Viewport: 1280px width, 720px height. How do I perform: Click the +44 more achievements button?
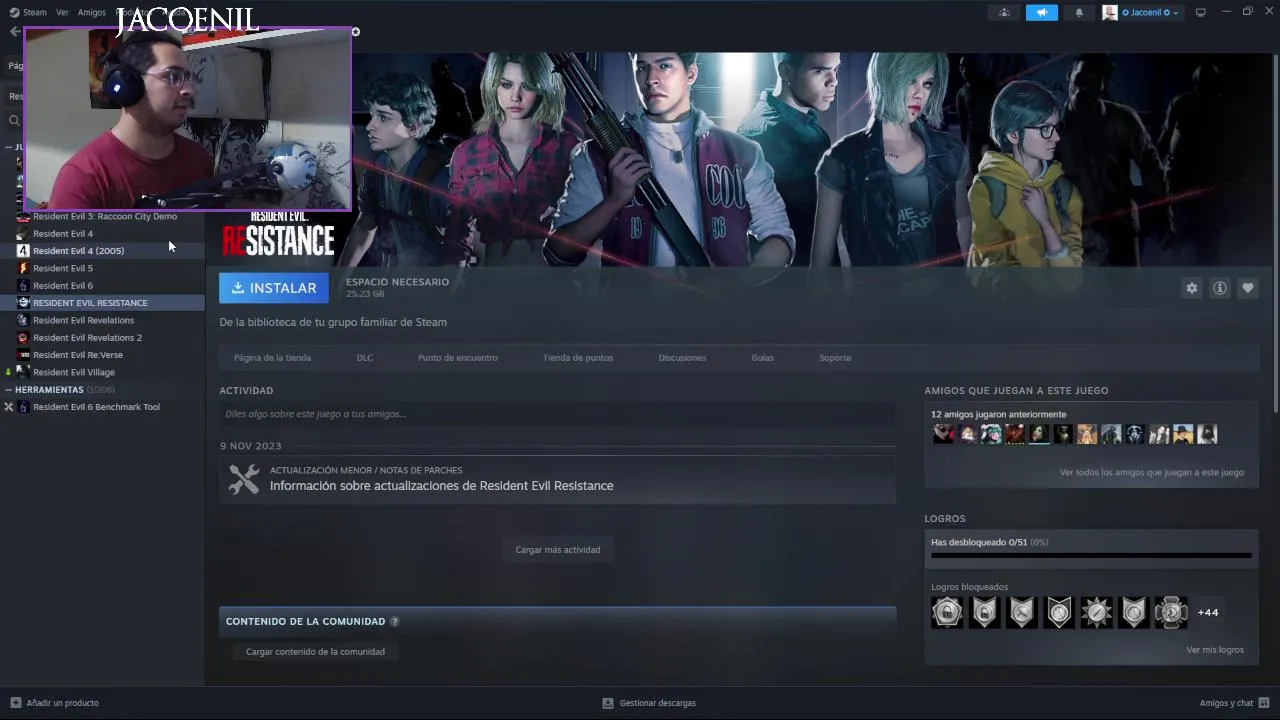tap(1208, 613)
